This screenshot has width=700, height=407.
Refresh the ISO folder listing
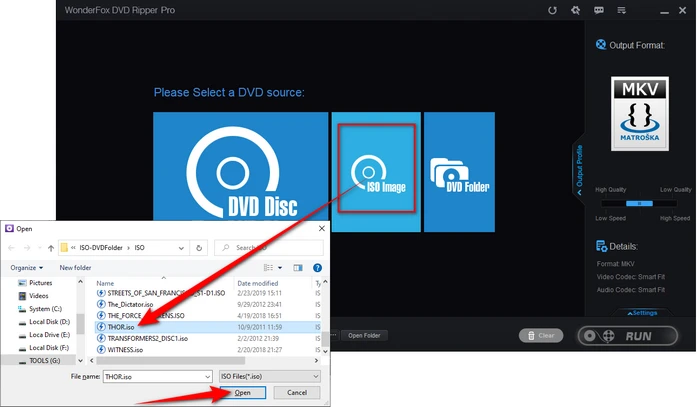[199, 248]
